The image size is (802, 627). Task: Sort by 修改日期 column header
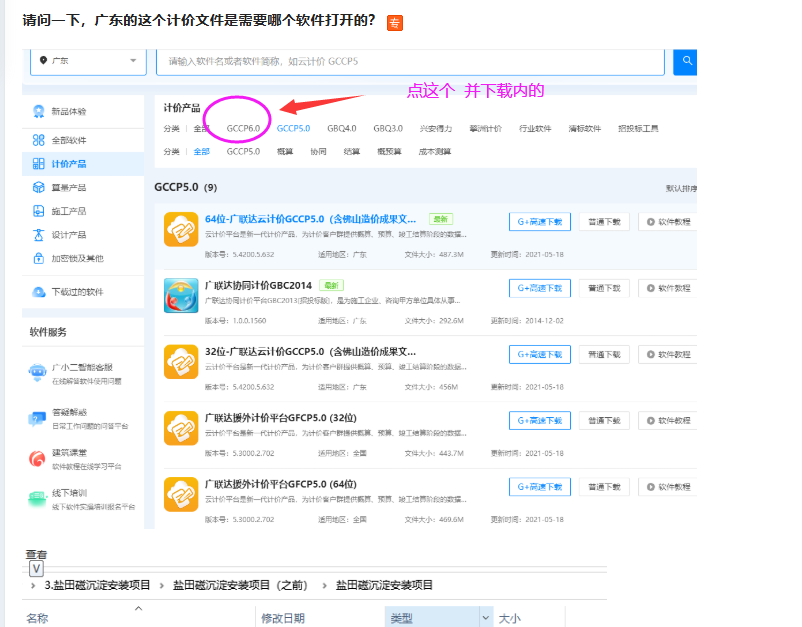(283, 618)
